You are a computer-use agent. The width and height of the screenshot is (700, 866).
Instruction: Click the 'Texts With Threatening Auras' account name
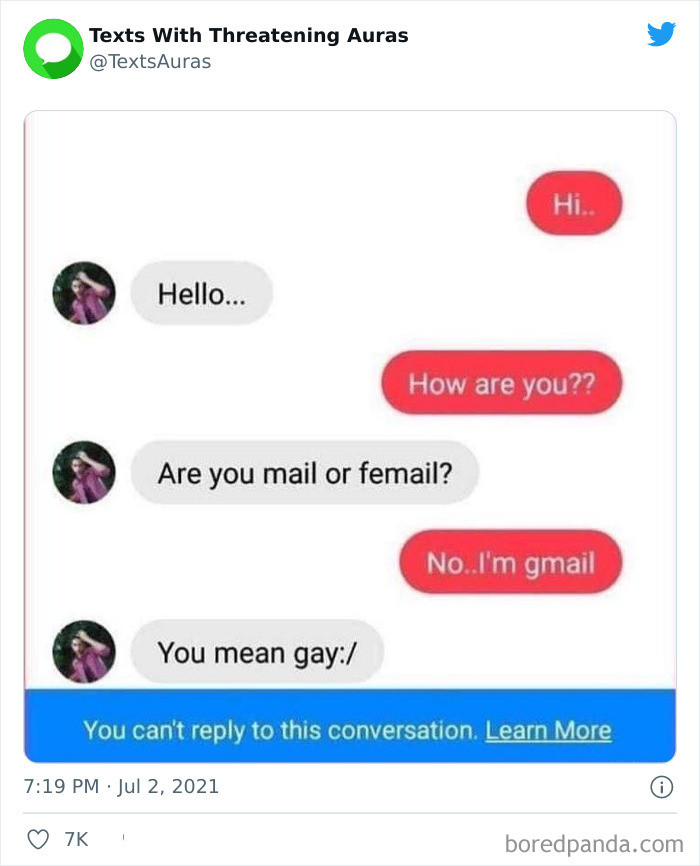[249, 35]
